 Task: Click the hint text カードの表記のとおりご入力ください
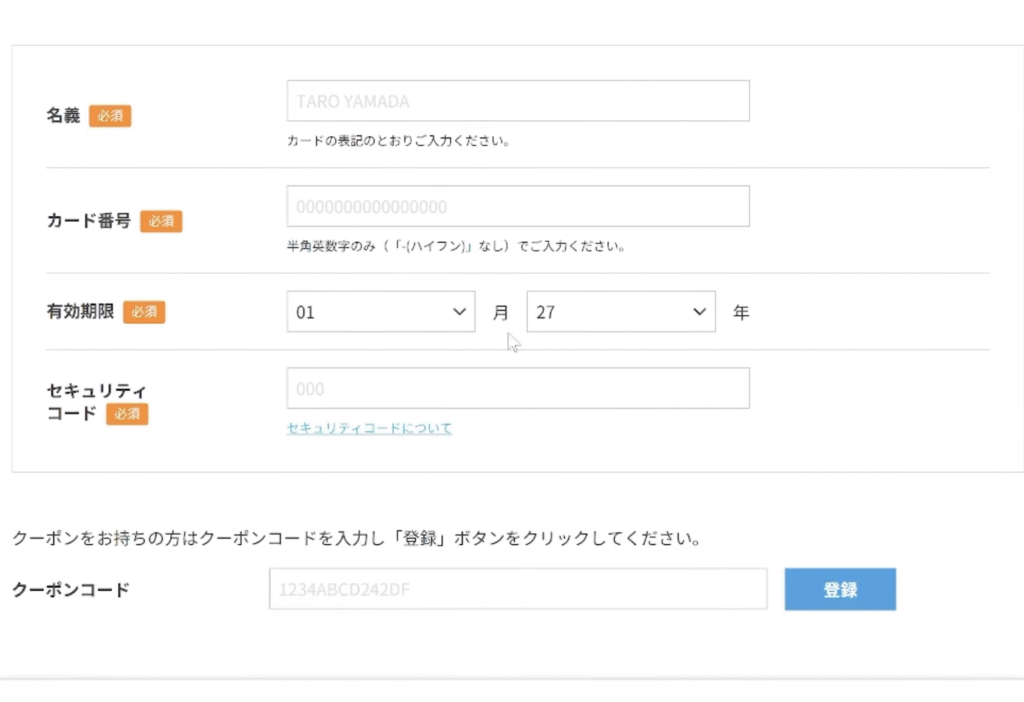coord(398,140)
